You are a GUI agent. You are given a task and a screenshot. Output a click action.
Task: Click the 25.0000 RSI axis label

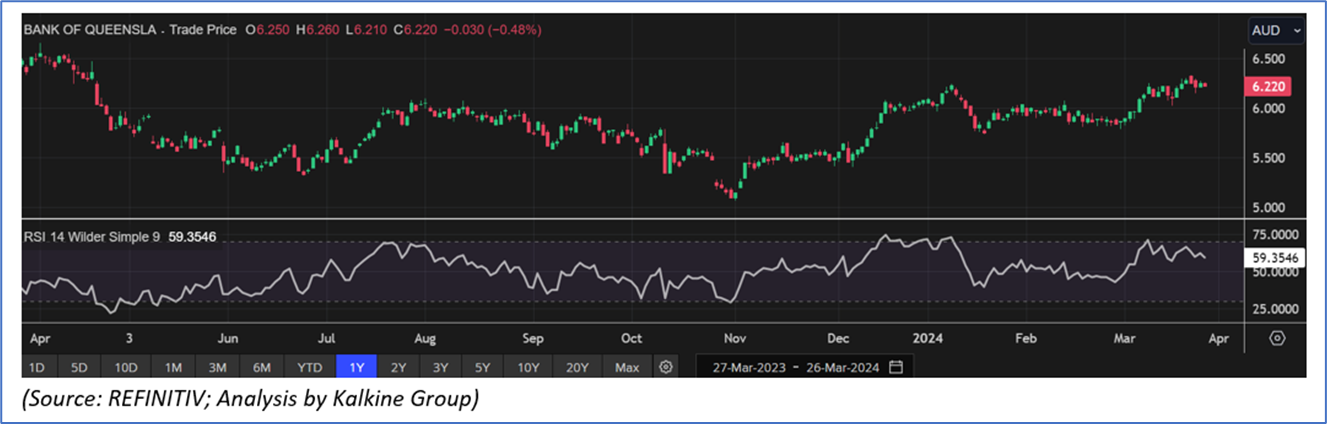[x=1273, y=309]
